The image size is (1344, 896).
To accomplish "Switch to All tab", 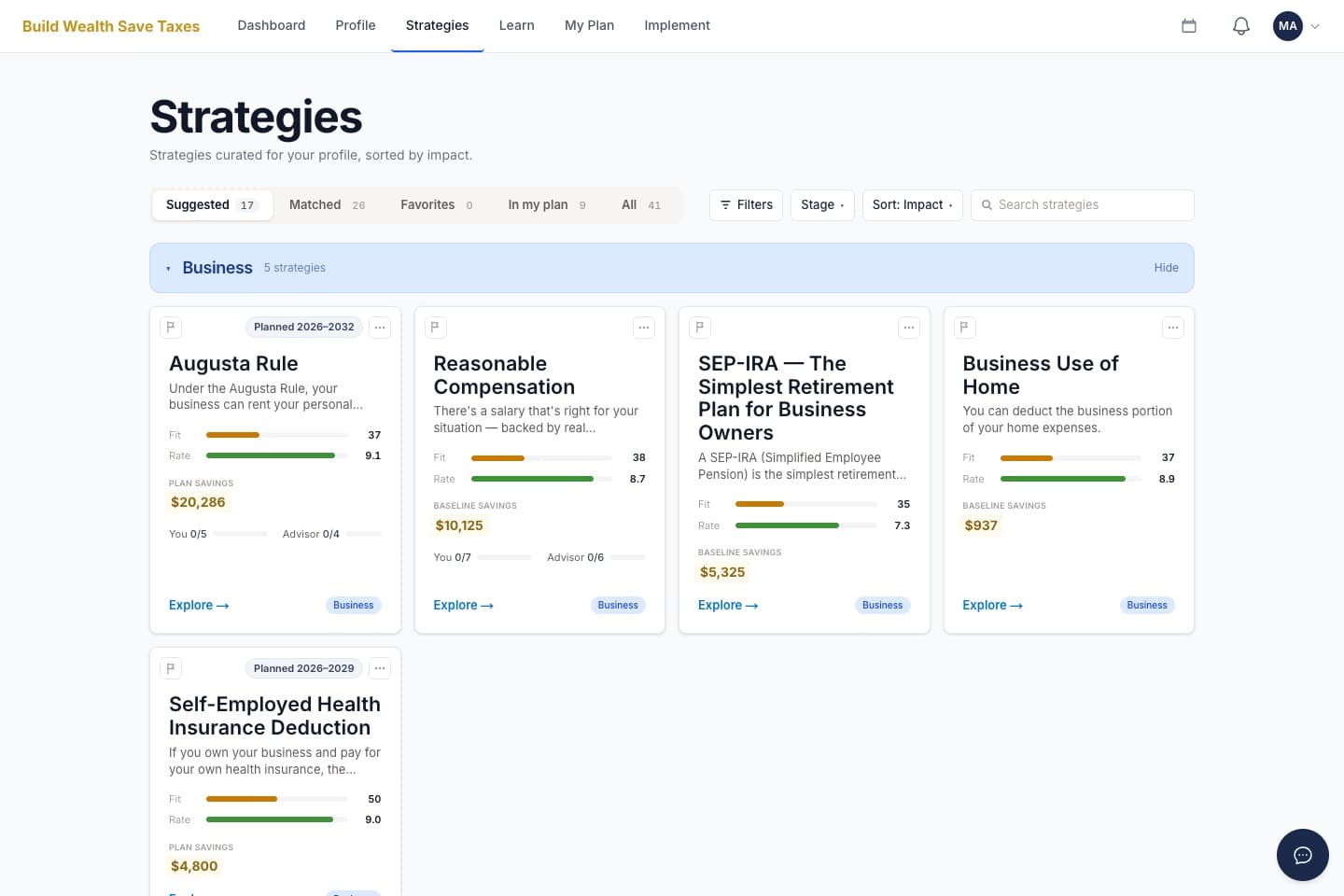I will (641, 205).
